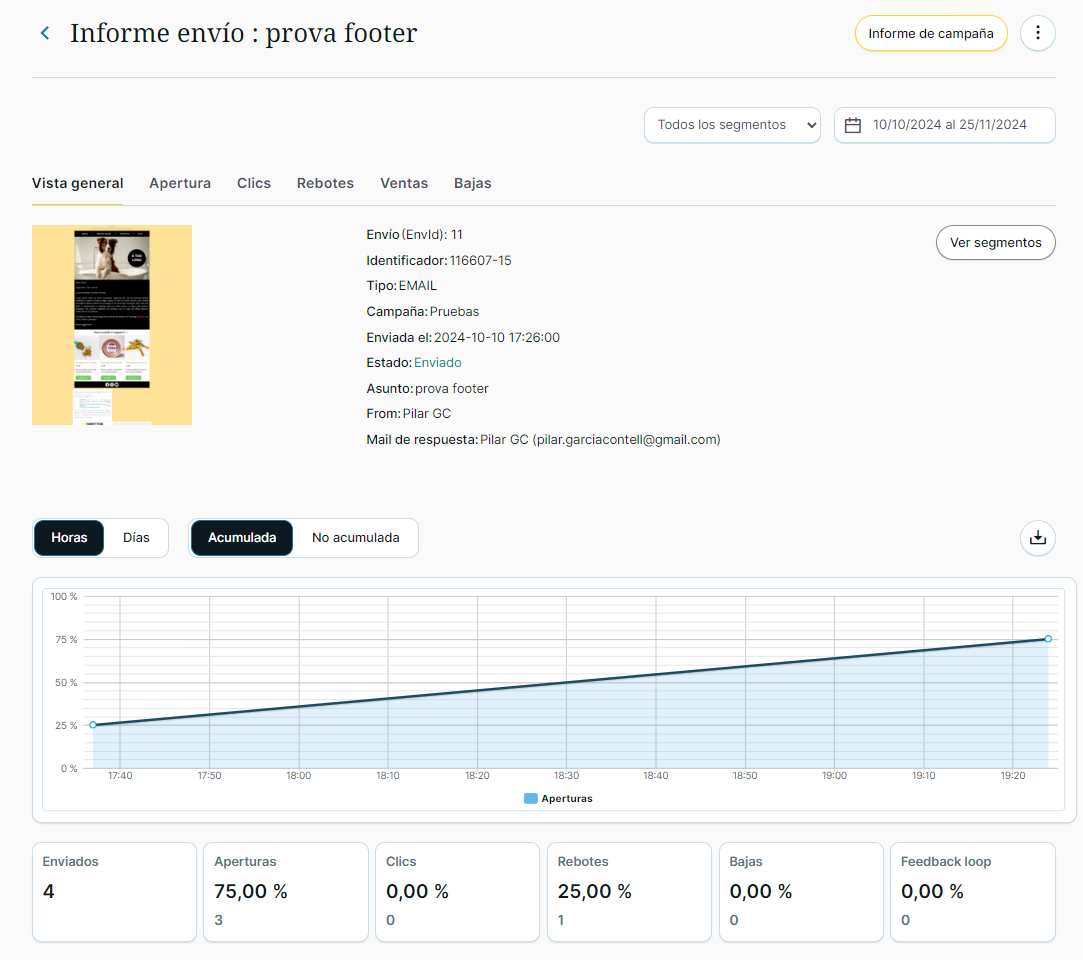This screenshot has height=960, width=1083.
Task: Click the calendar icon in date field
Action: click(853, 125)
